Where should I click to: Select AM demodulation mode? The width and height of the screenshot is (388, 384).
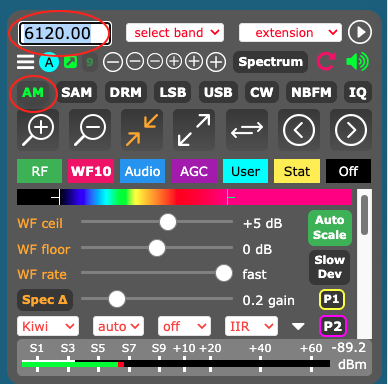[x=33, y=92]
